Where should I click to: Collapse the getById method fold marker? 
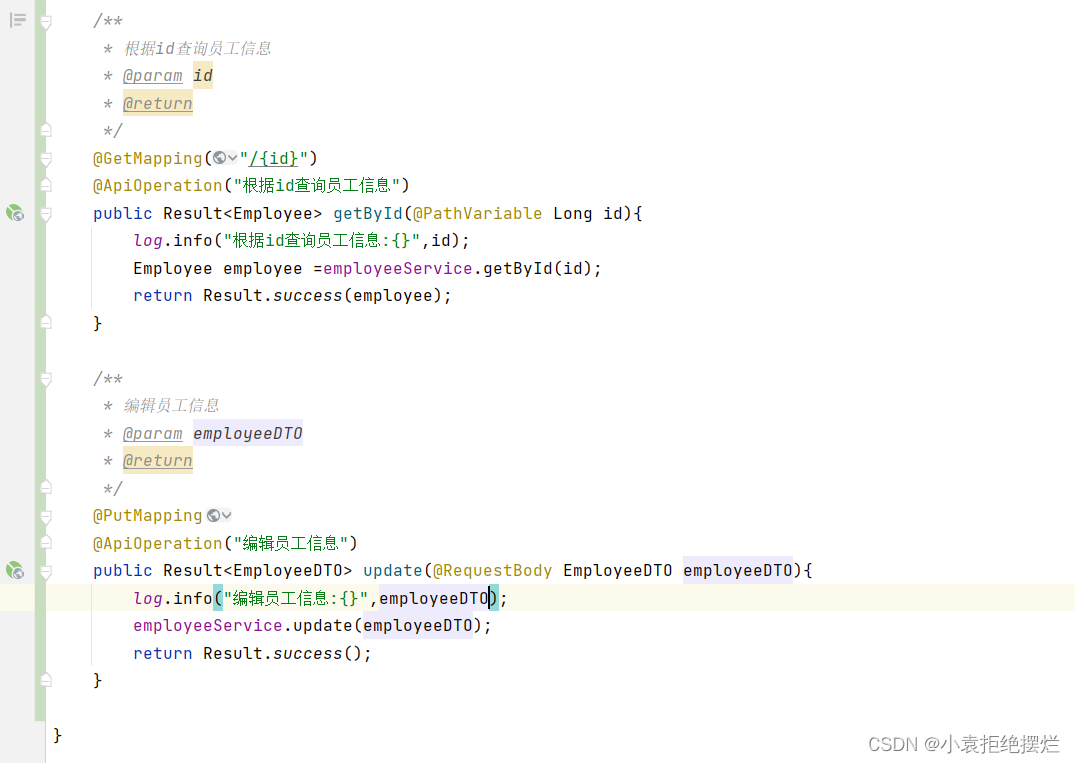(46, 214)
